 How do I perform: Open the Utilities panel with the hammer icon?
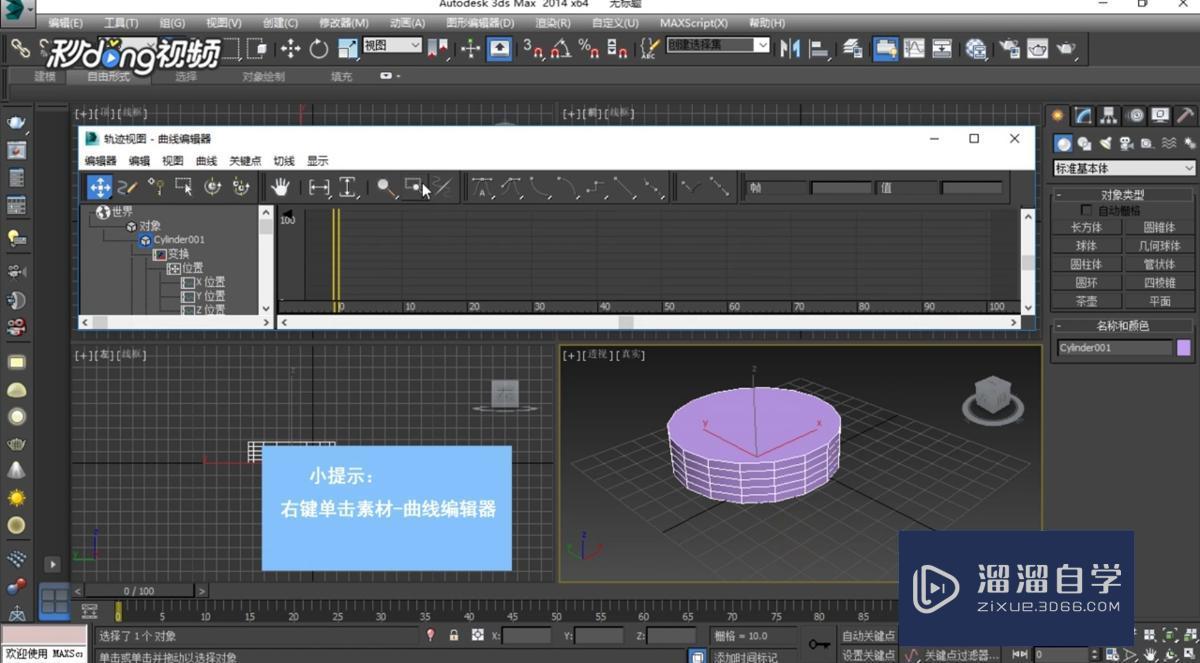pos(1184,115)
